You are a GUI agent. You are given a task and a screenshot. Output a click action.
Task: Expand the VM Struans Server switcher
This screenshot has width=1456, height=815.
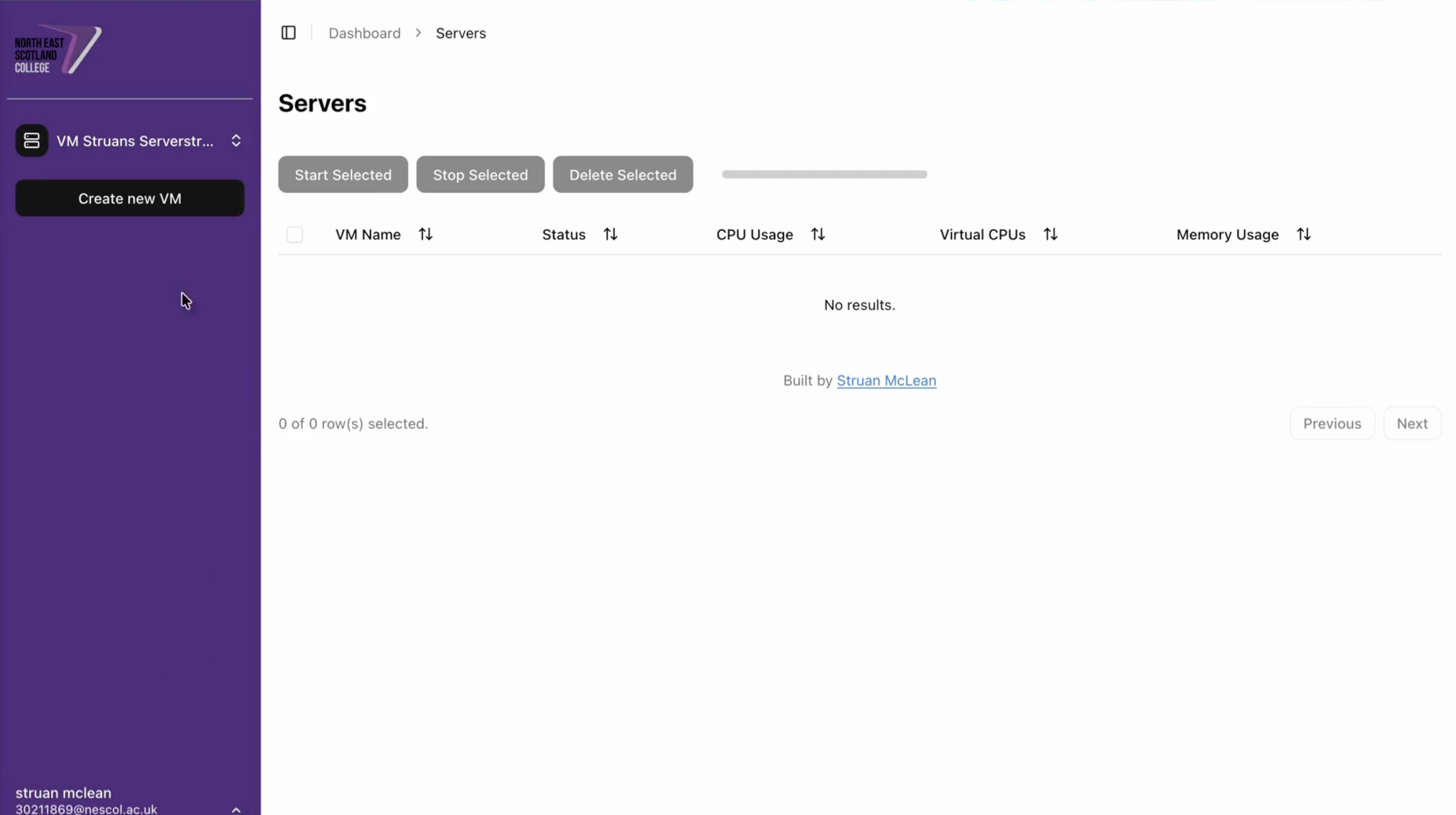pos(236,141)
